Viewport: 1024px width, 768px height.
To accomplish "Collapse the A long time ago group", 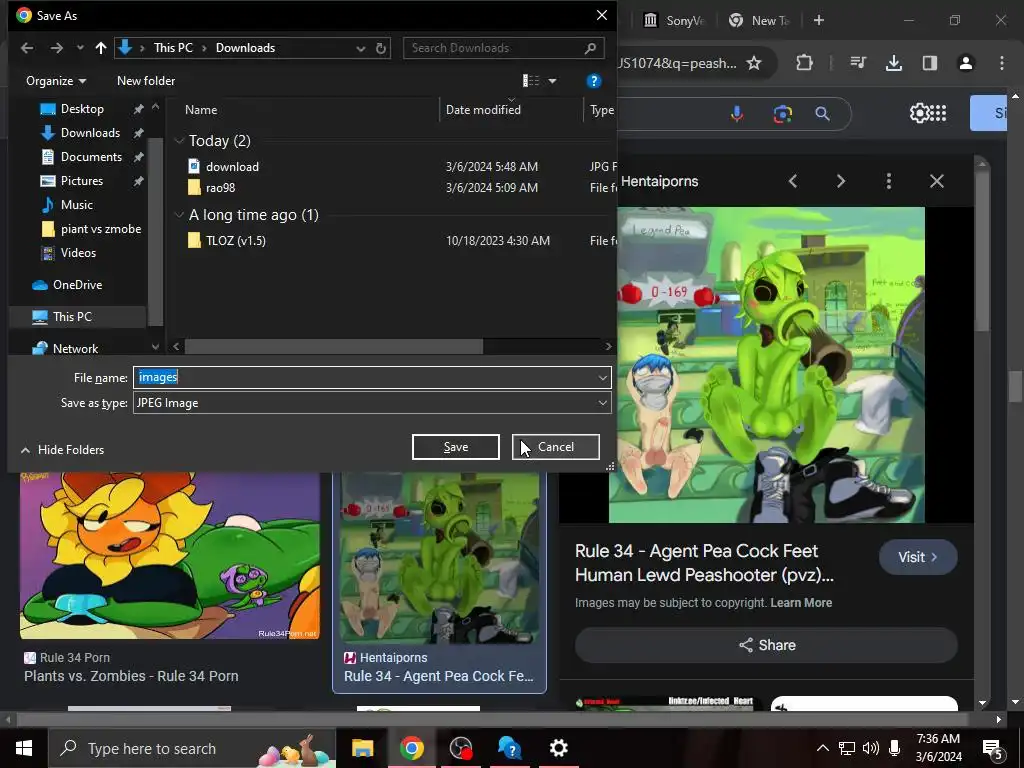I will pos(179,215).
